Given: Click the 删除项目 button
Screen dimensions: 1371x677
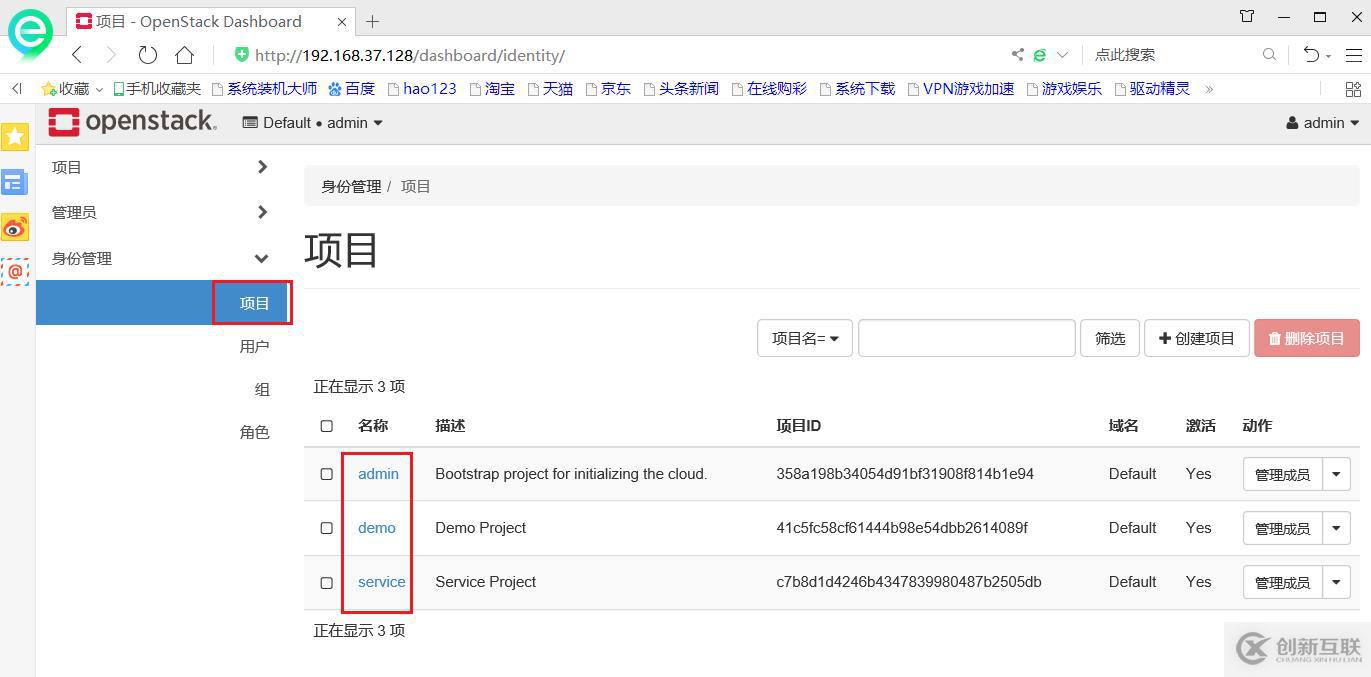Looking at the screenshot, I should click(1307, 338).
